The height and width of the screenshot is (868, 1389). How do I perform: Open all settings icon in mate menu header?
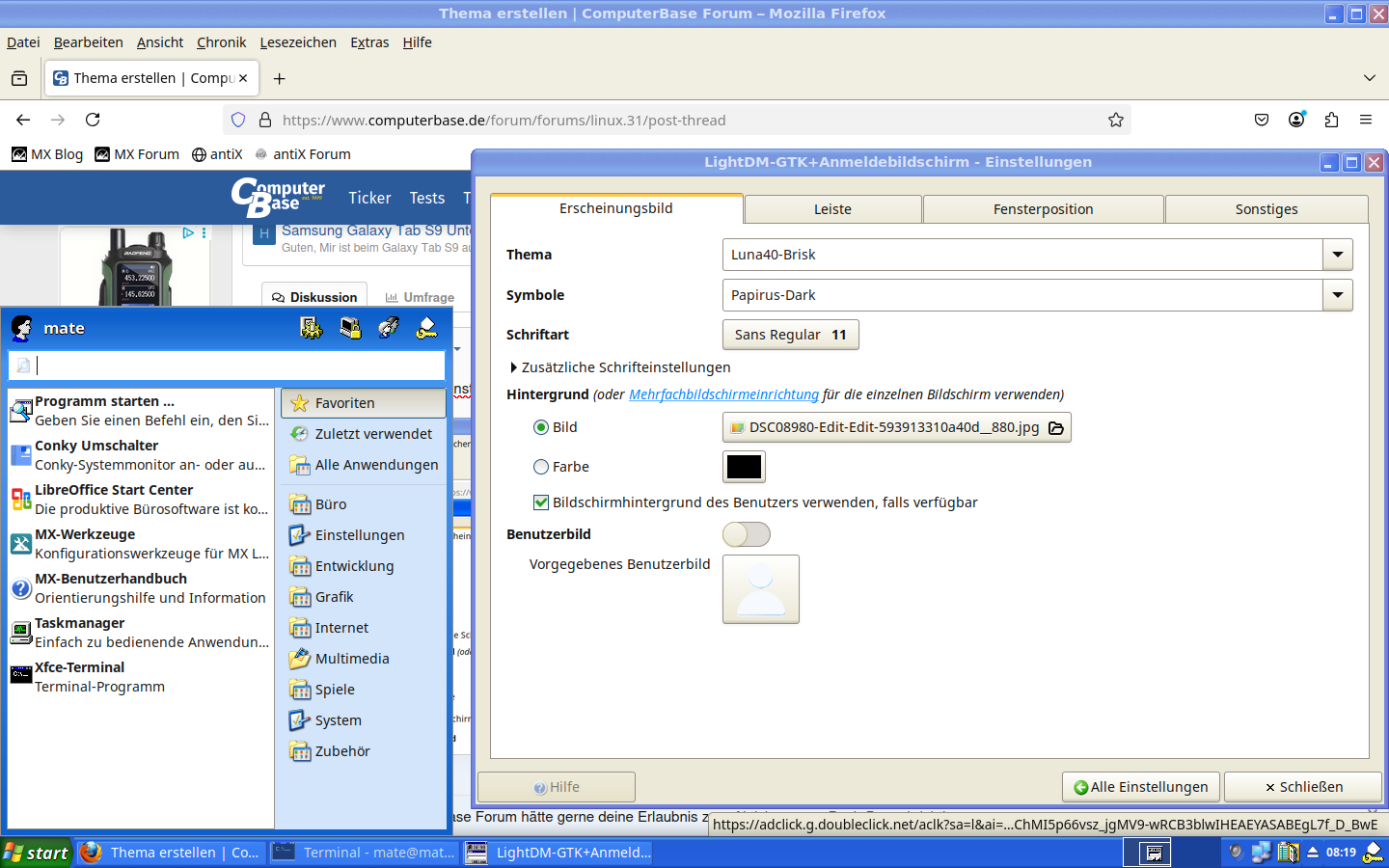312,329
